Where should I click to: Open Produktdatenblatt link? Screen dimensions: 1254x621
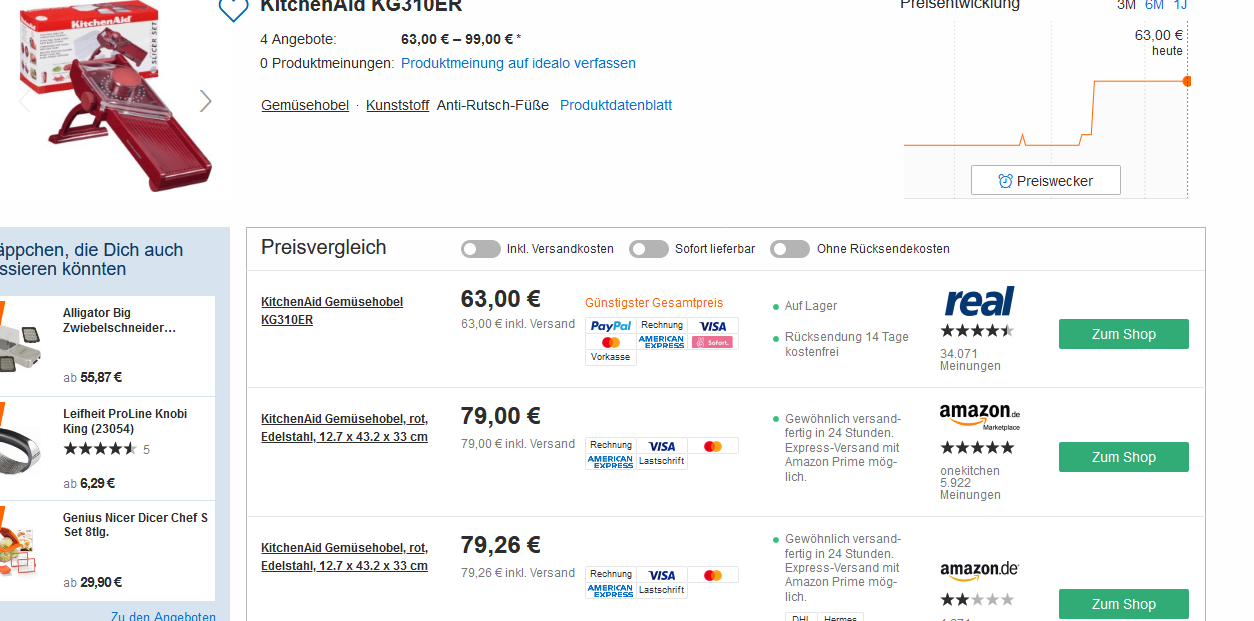tap(616, 105)
